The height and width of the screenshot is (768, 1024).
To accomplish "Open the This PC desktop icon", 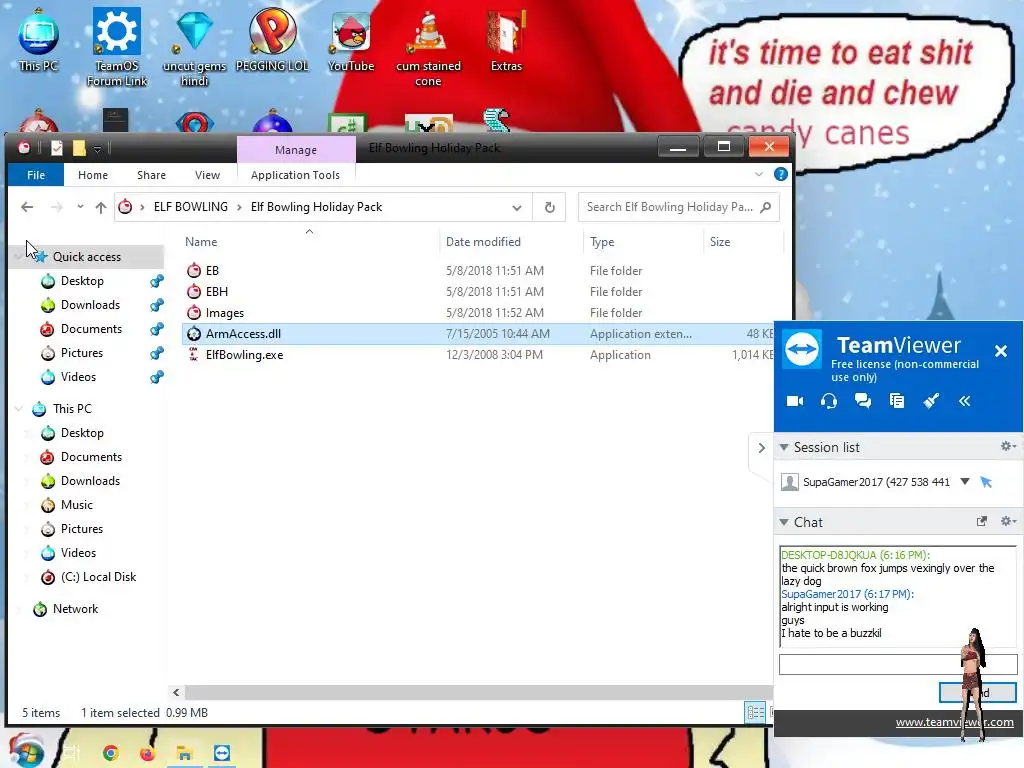I will (x=39, y=40).
